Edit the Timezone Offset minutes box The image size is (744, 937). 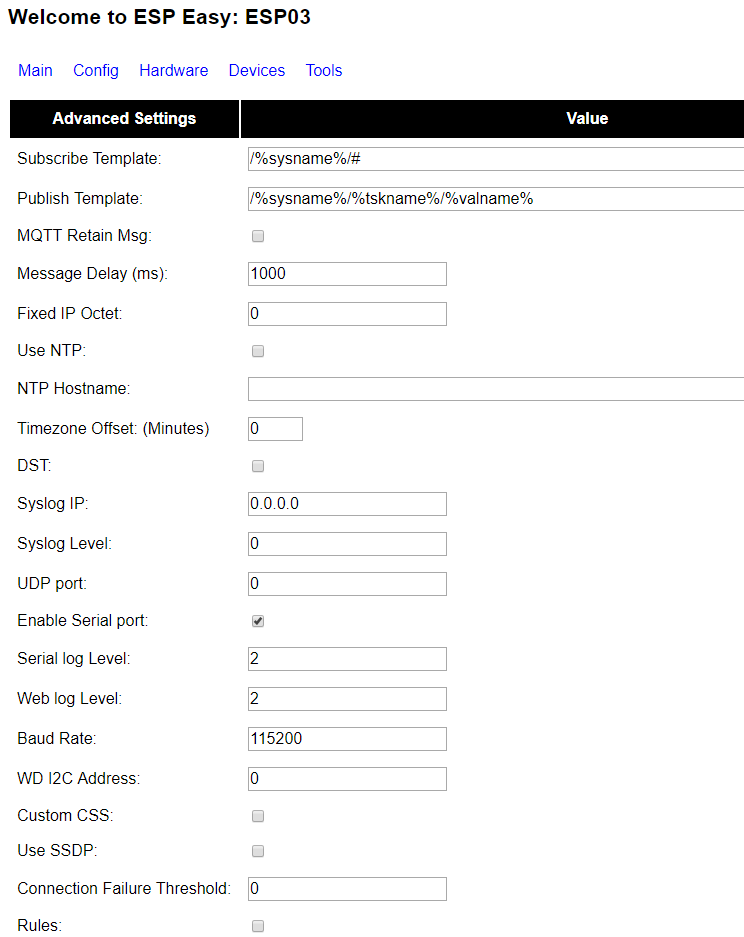coord(275,429)
